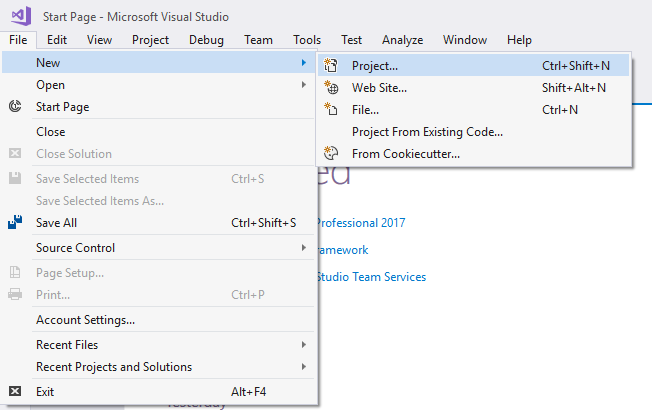This screenshot has height=410, width=652.
Task: Choose From Cookiecutter... entry
Action: coord(474,153)
